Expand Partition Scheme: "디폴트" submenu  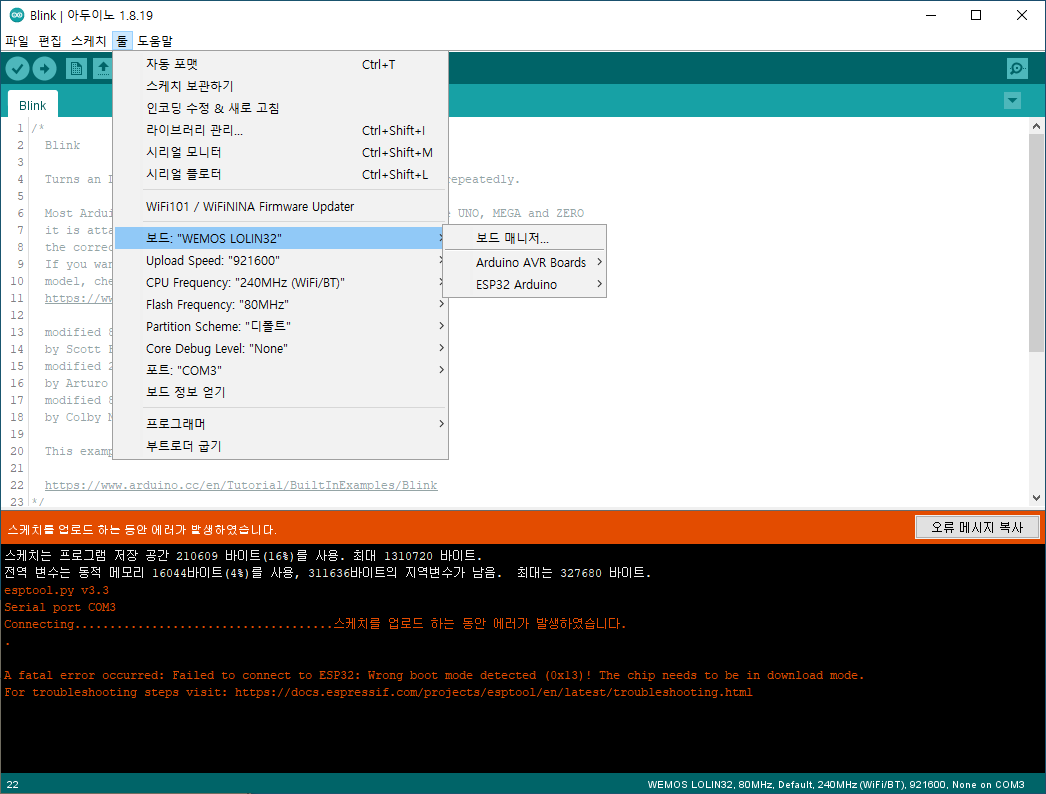281,326
